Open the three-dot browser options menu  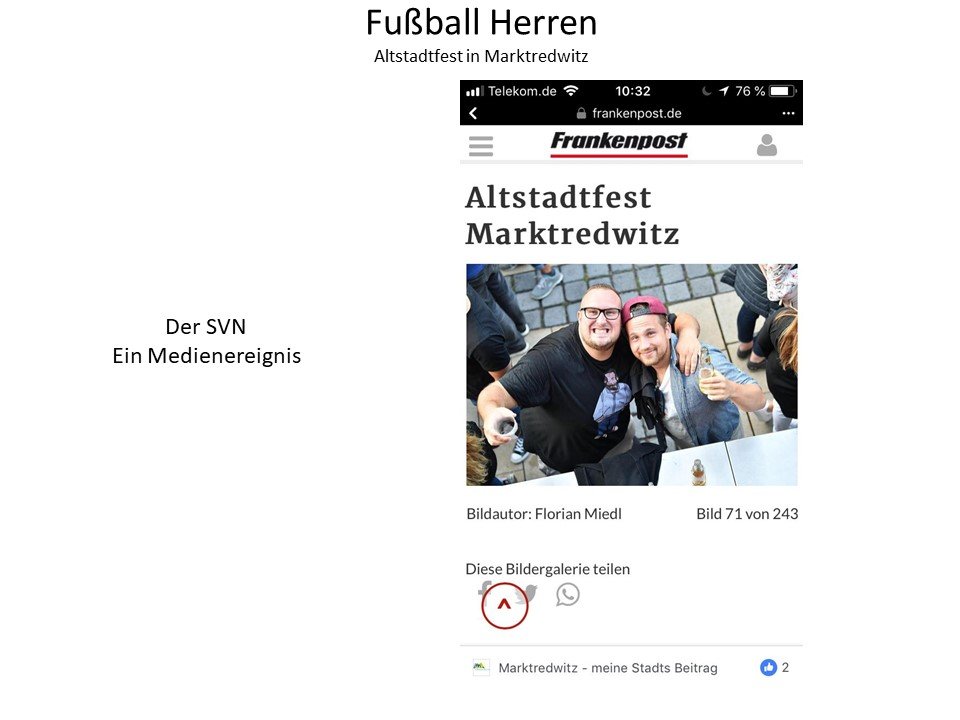pos(788,113)
